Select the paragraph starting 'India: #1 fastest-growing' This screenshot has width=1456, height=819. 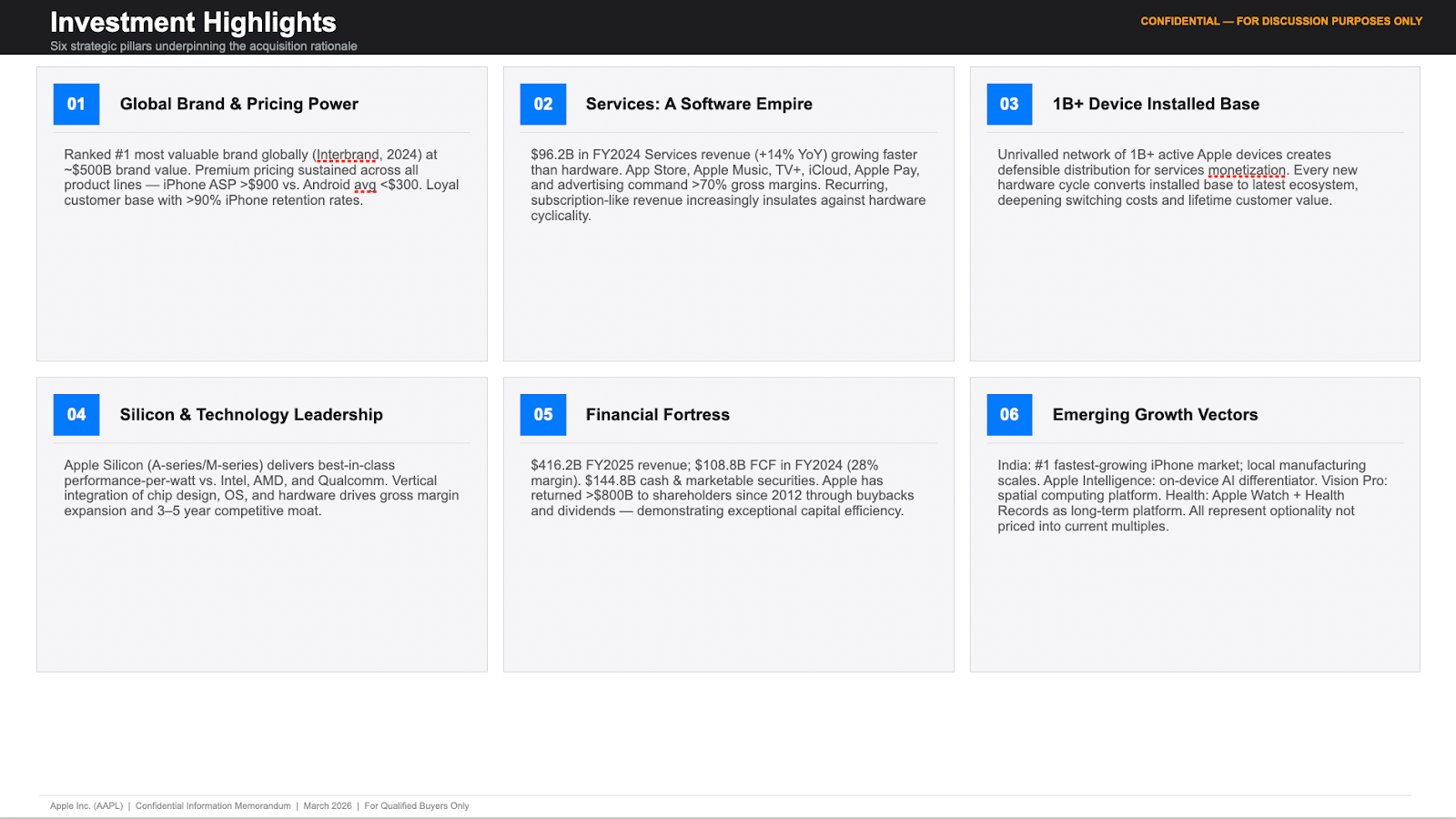(x=1192, y=496)
